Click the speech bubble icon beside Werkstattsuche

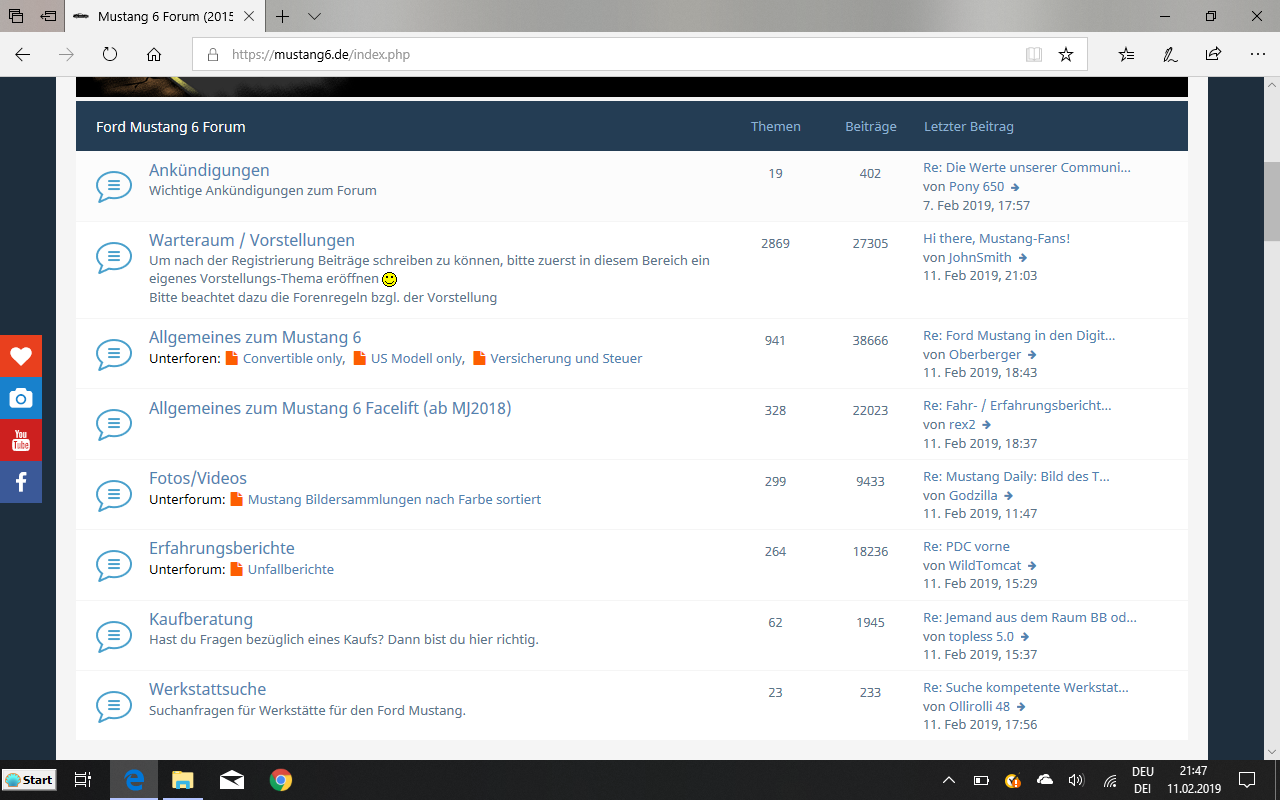tap(114, 706)
